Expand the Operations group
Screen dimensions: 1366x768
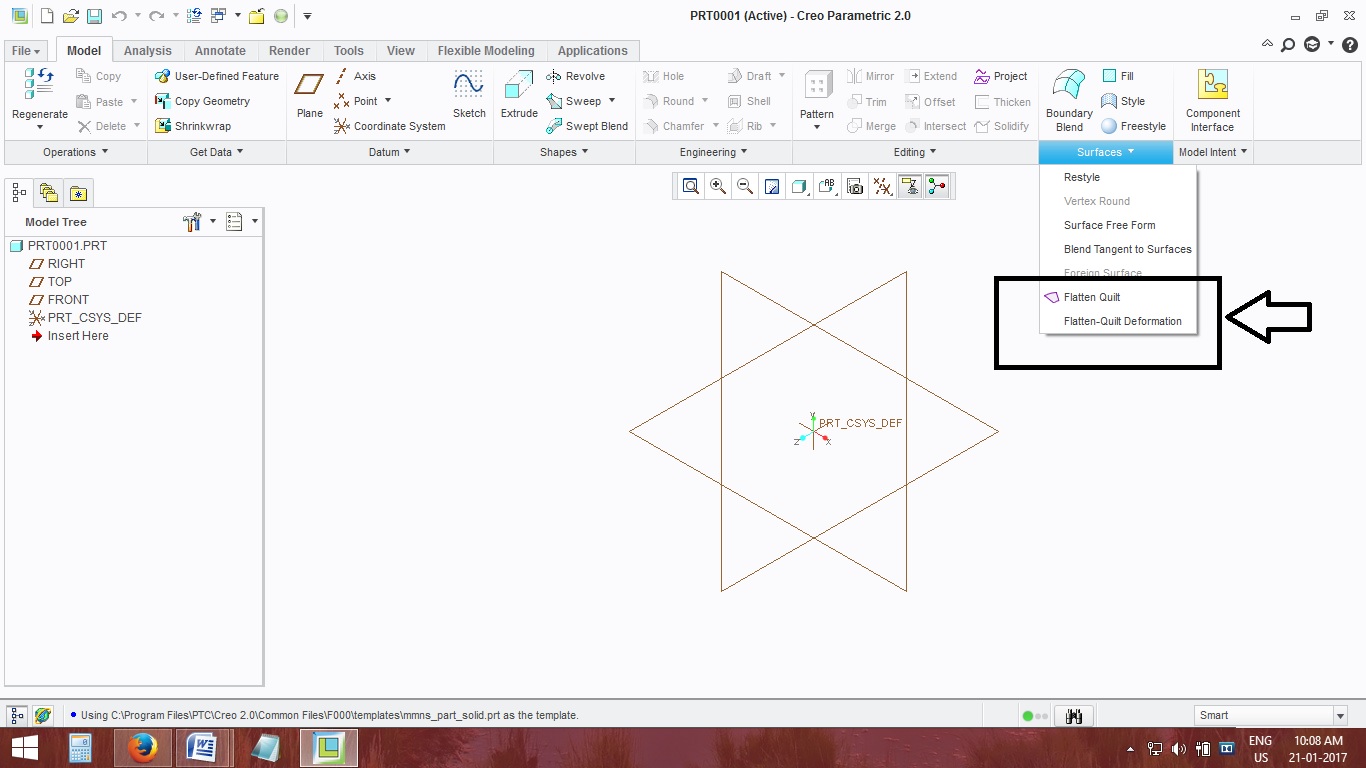point(76,152)
